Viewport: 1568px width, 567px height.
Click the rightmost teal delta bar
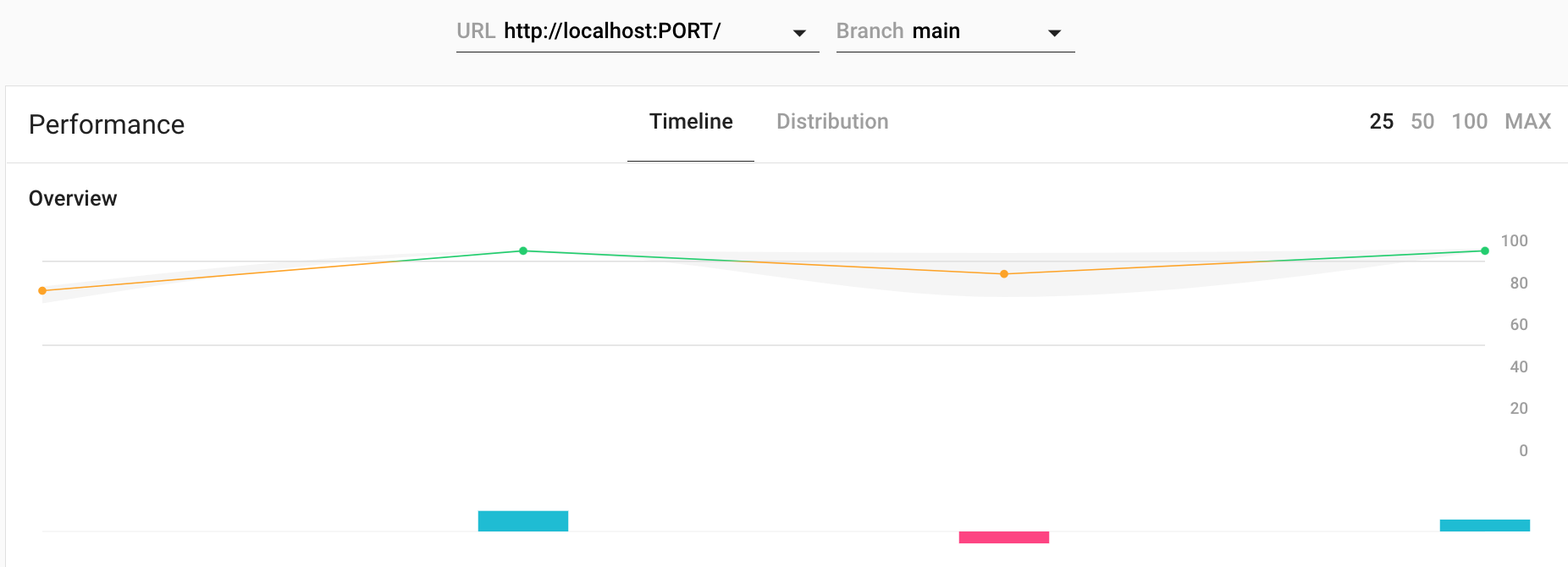click(x=1485, y=526)
